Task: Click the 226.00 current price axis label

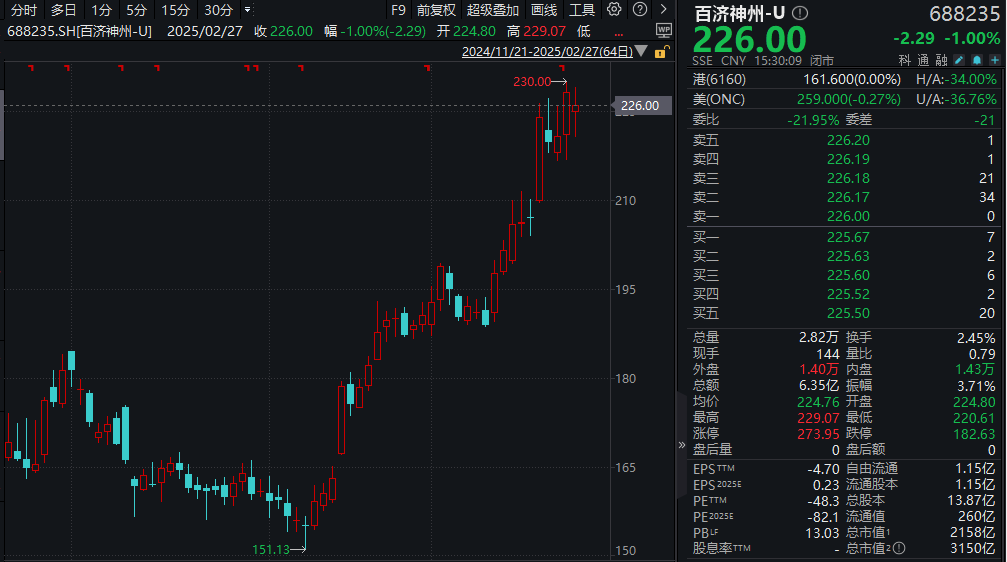Action: click(643, 105)
